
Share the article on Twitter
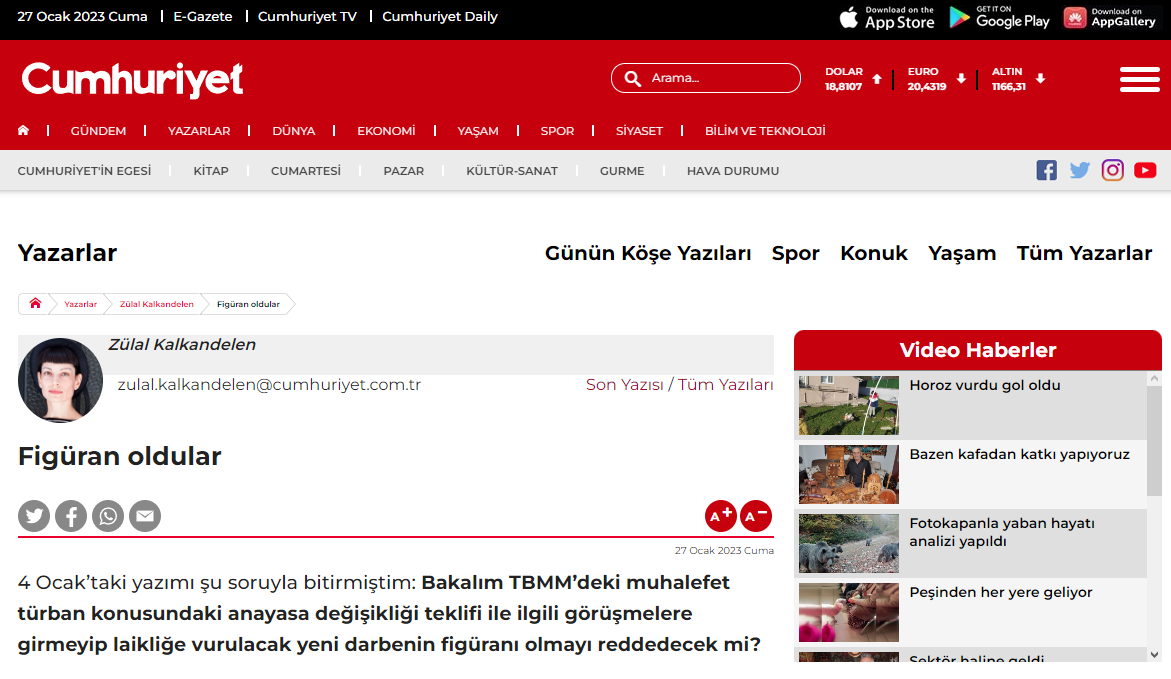pyautogui.click(x=34, y=516)
